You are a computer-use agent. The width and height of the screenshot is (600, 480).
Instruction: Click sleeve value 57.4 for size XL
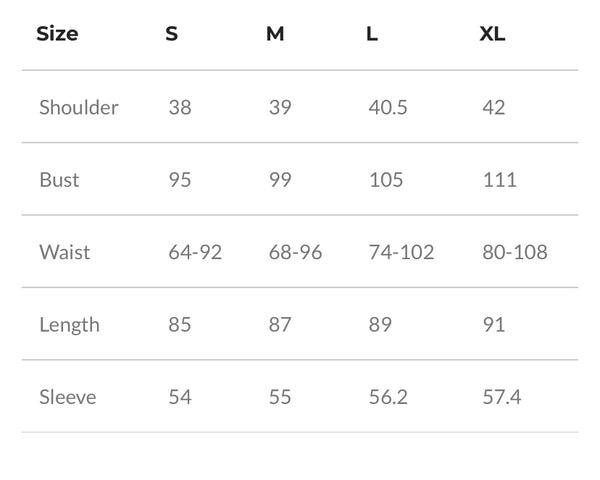502,397
